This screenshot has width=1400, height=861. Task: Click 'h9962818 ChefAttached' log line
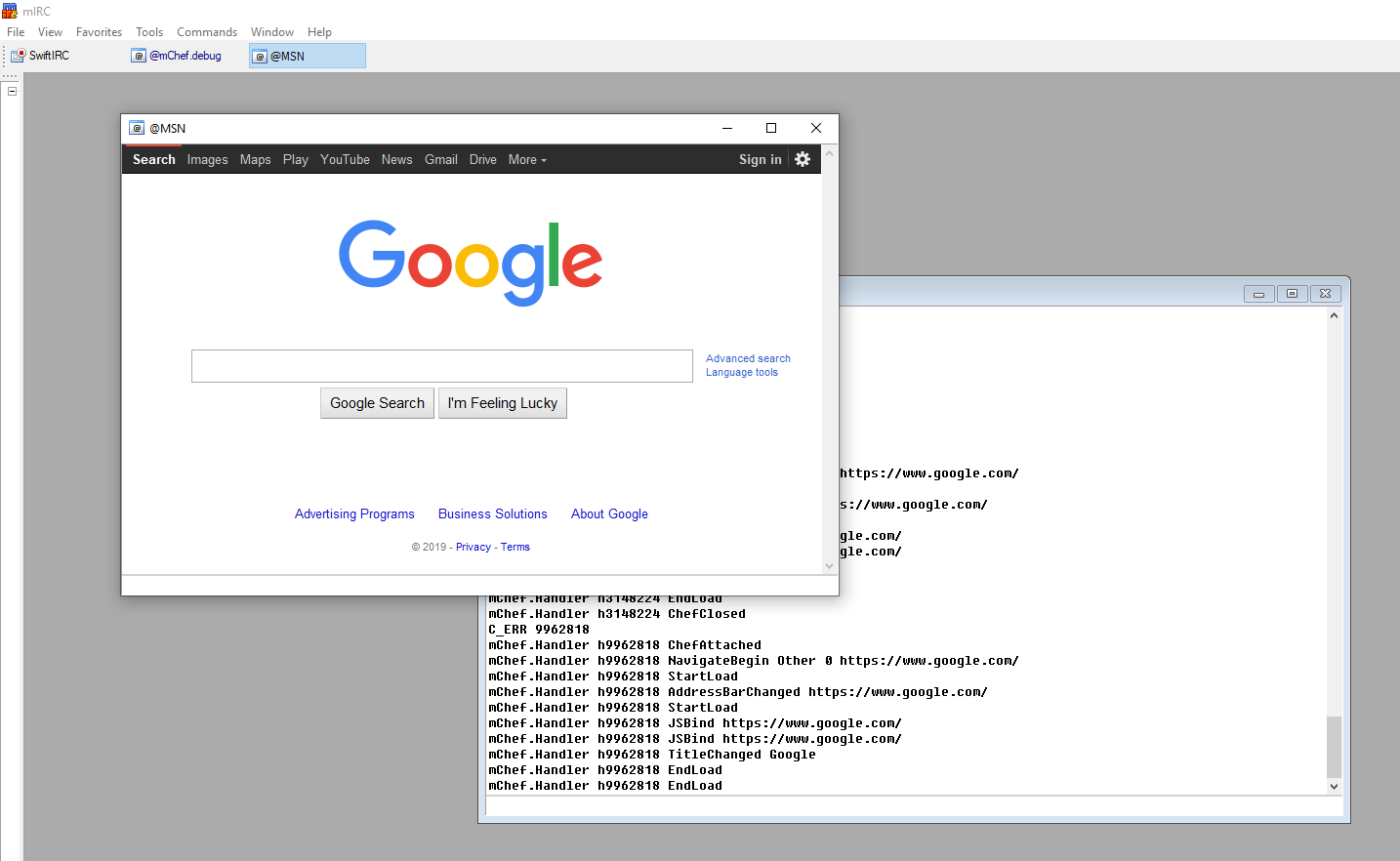point(625,645)
